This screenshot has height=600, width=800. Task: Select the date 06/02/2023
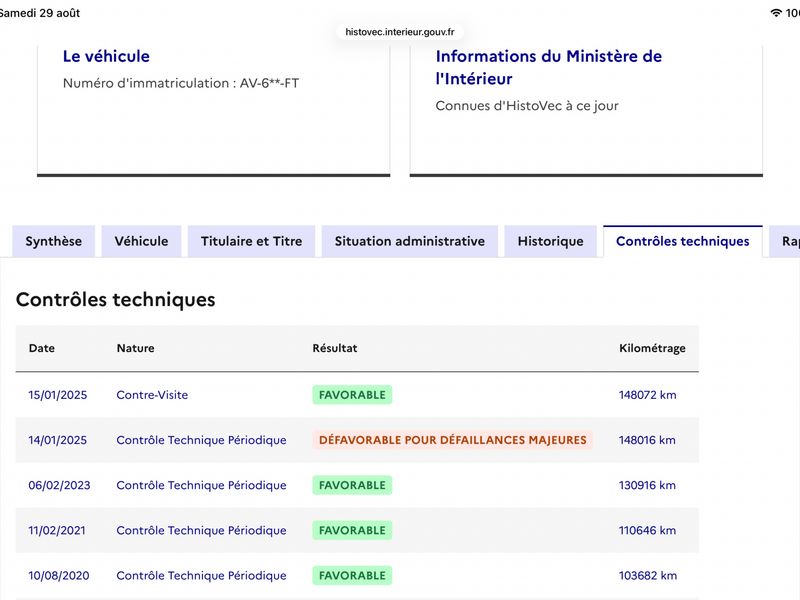pyautogui.click(x=59, y=485)
